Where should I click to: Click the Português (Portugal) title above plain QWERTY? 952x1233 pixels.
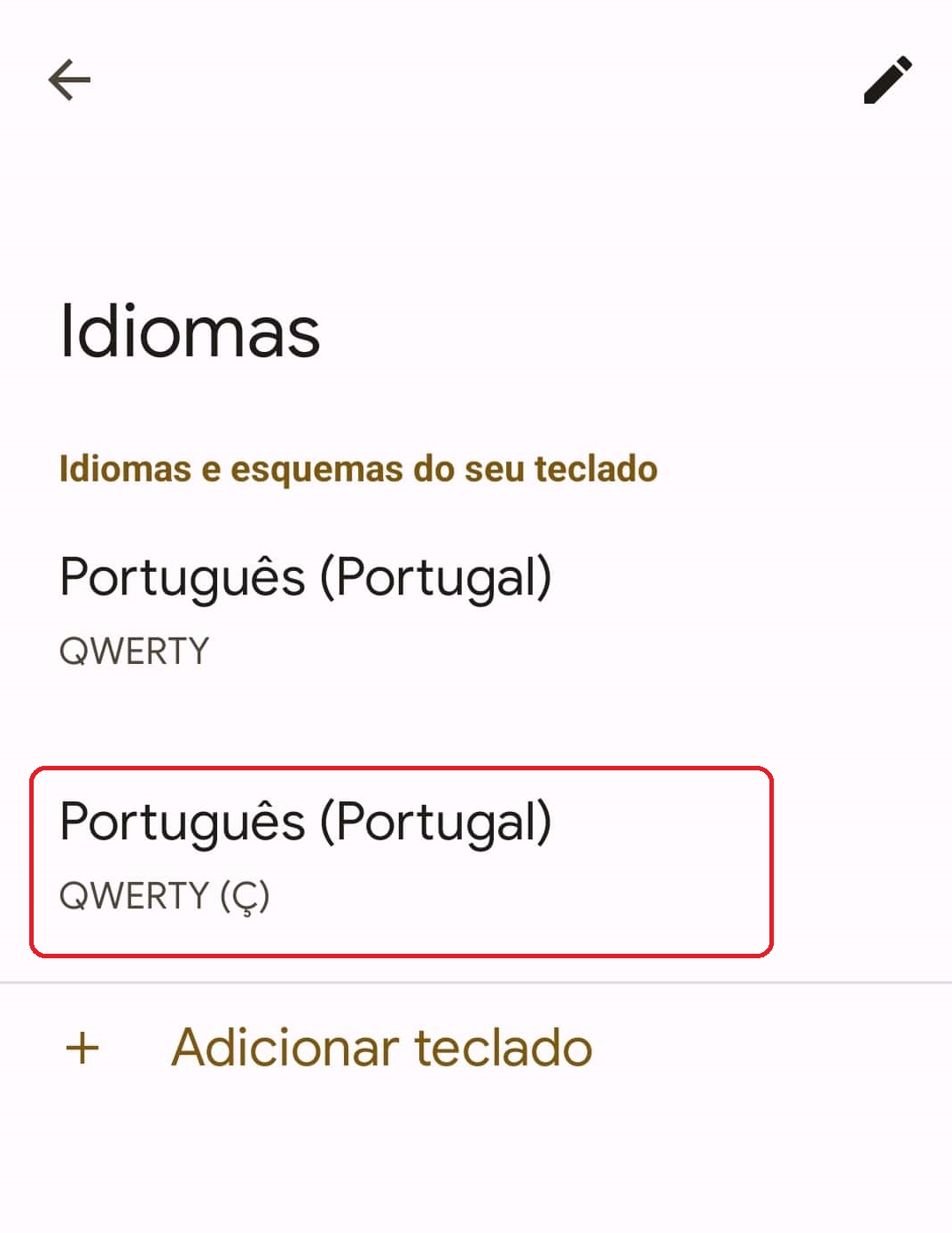[x=306, y=577]
